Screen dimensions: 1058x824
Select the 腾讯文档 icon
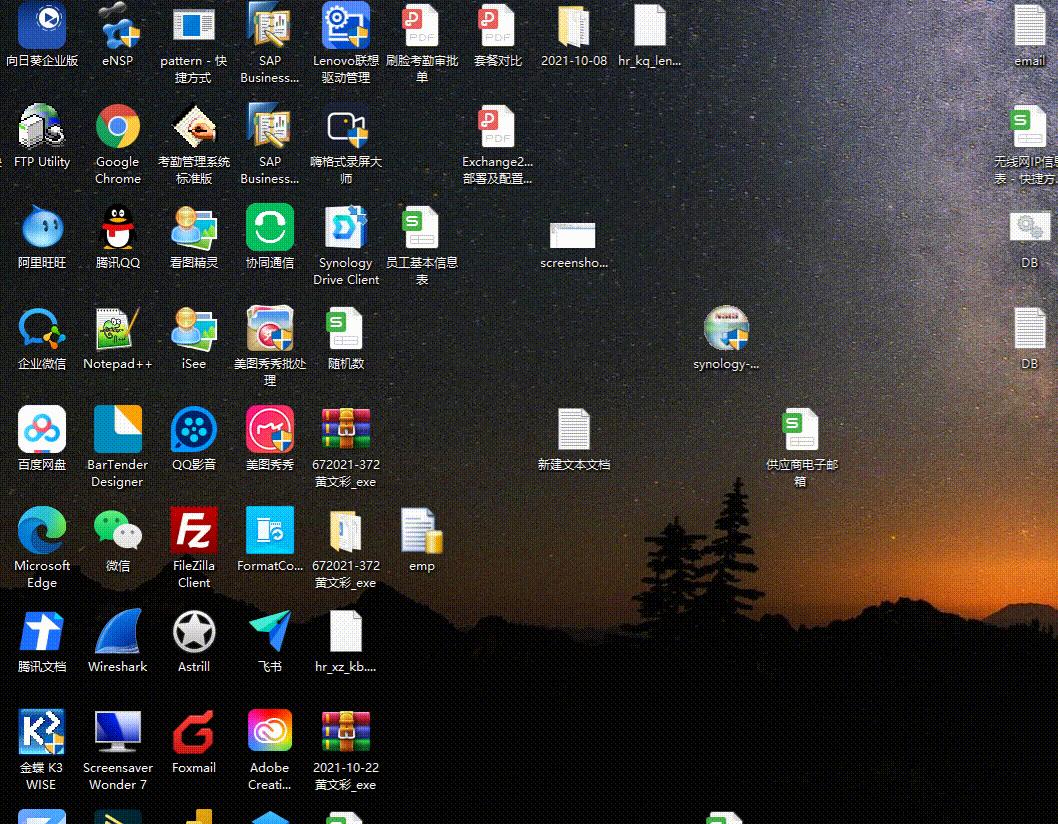coord(42,631)
